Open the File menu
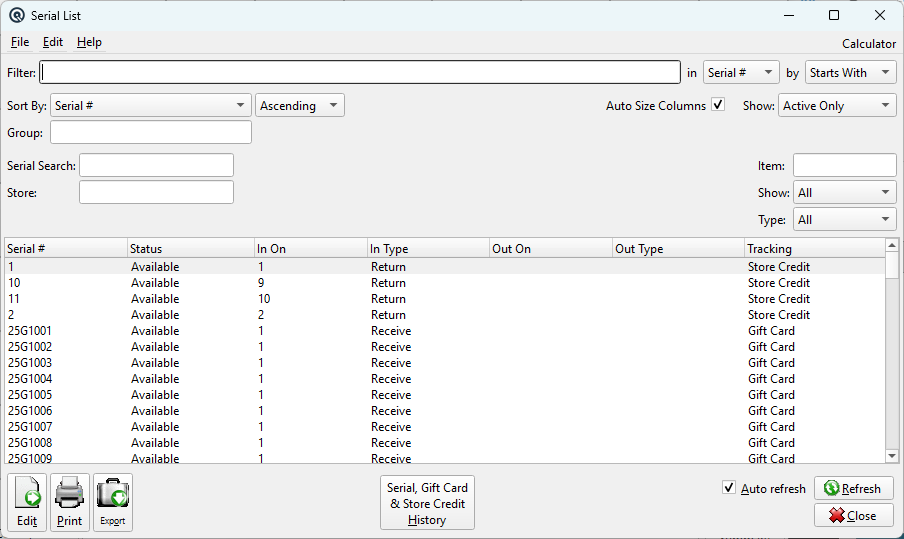 [20, 42]
